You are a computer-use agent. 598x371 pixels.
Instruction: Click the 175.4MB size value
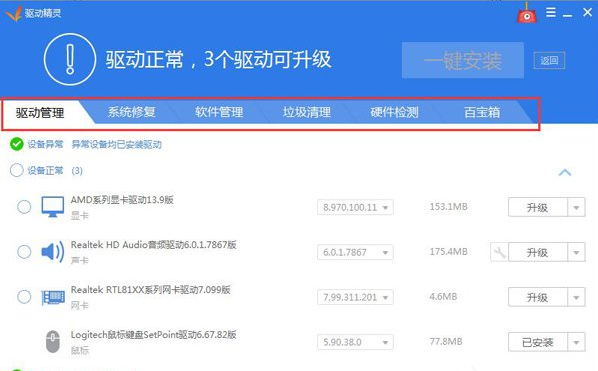tap(448, 252)
